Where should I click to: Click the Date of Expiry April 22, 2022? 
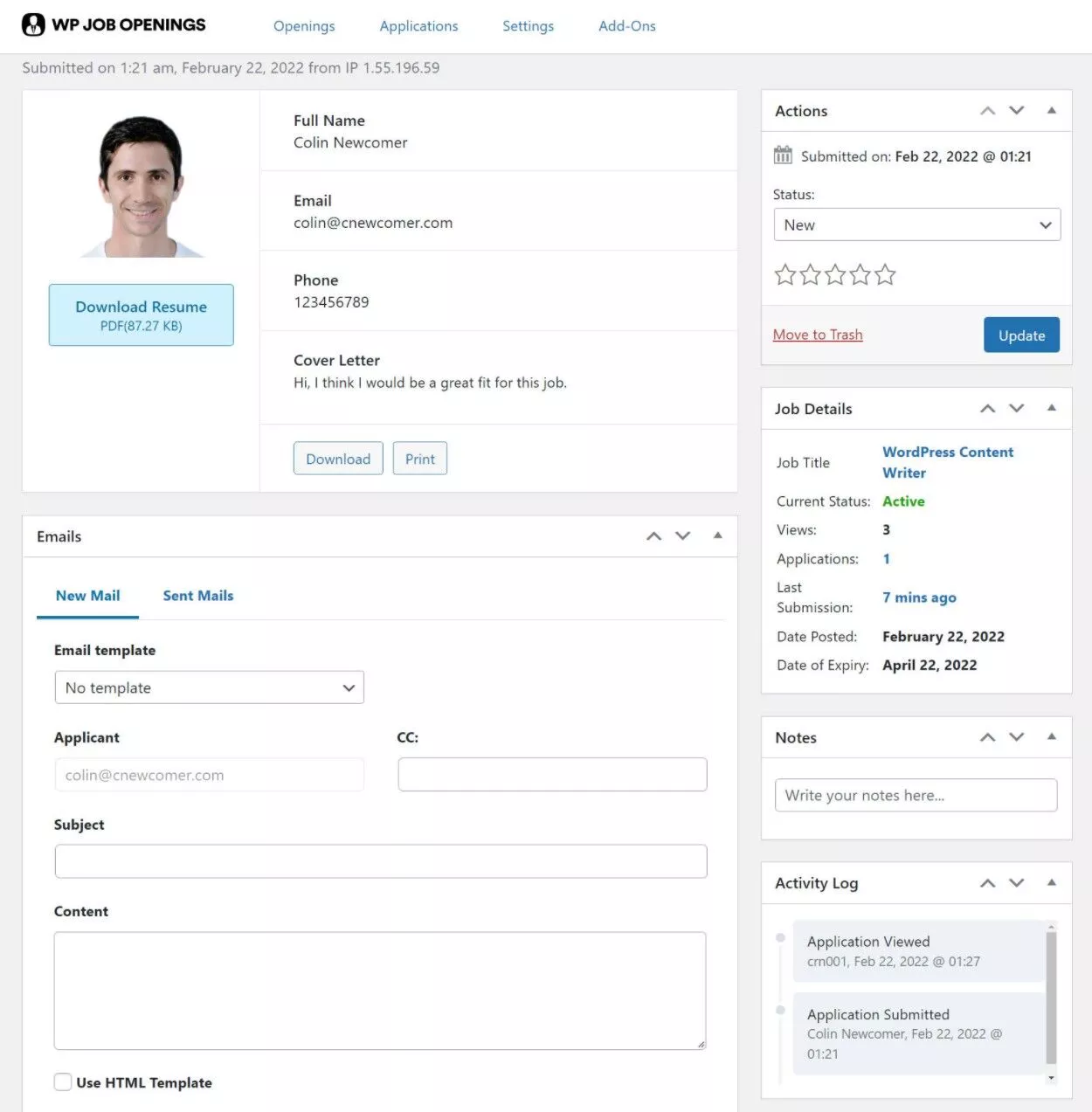tap(930, 665)
